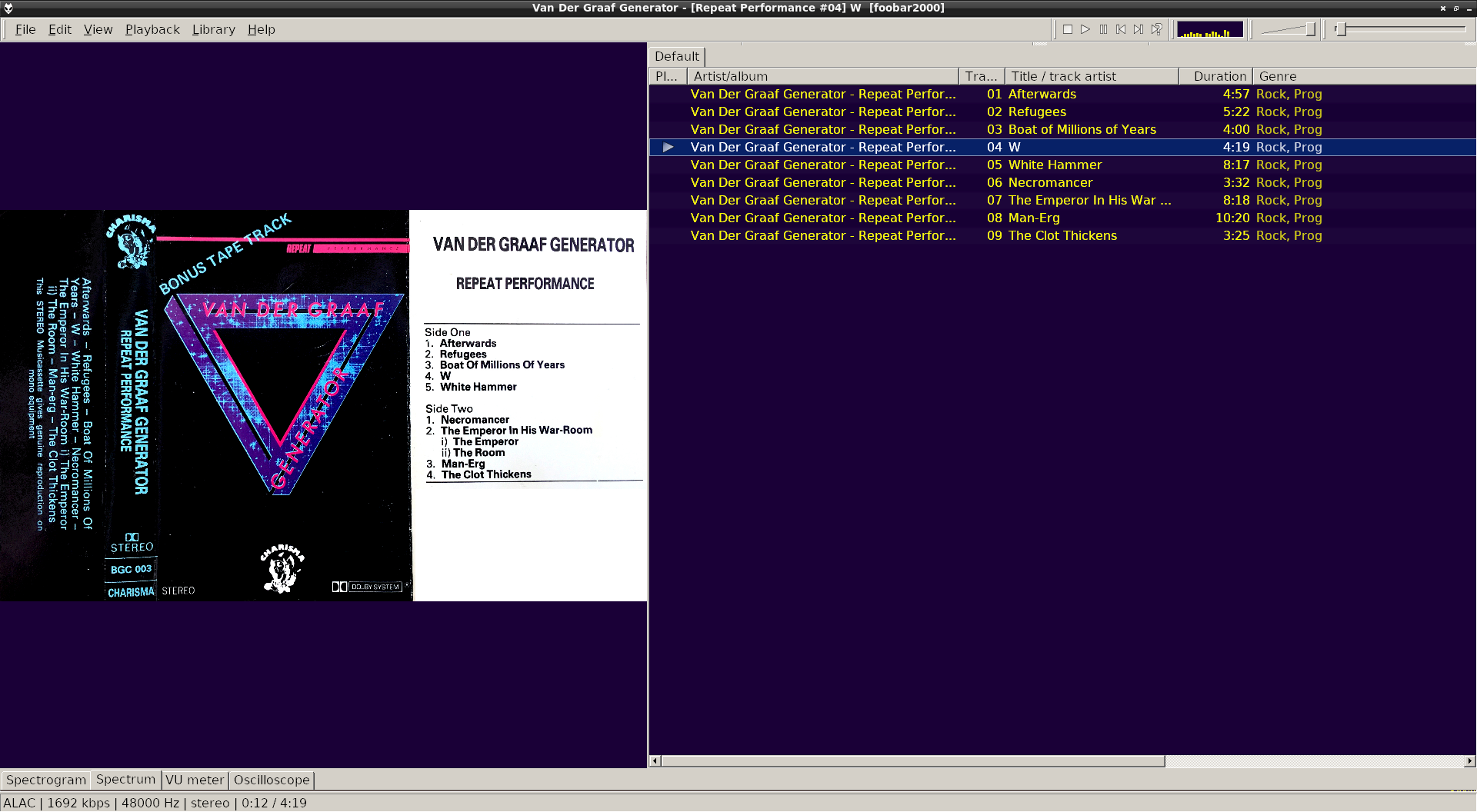Viewport: 1477px width, 812px height.
Task: Click the playlist horizontal scrollbar thumb
Action: [913, 761]
